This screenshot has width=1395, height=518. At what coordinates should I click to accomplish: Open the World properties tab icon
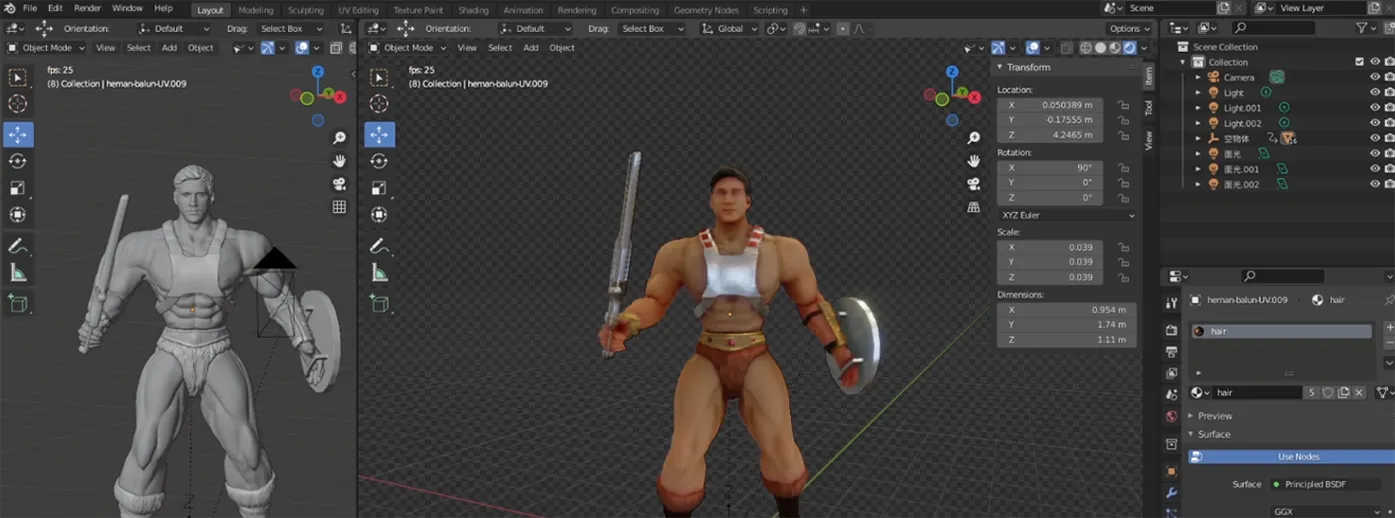[x=1171, y=417]
